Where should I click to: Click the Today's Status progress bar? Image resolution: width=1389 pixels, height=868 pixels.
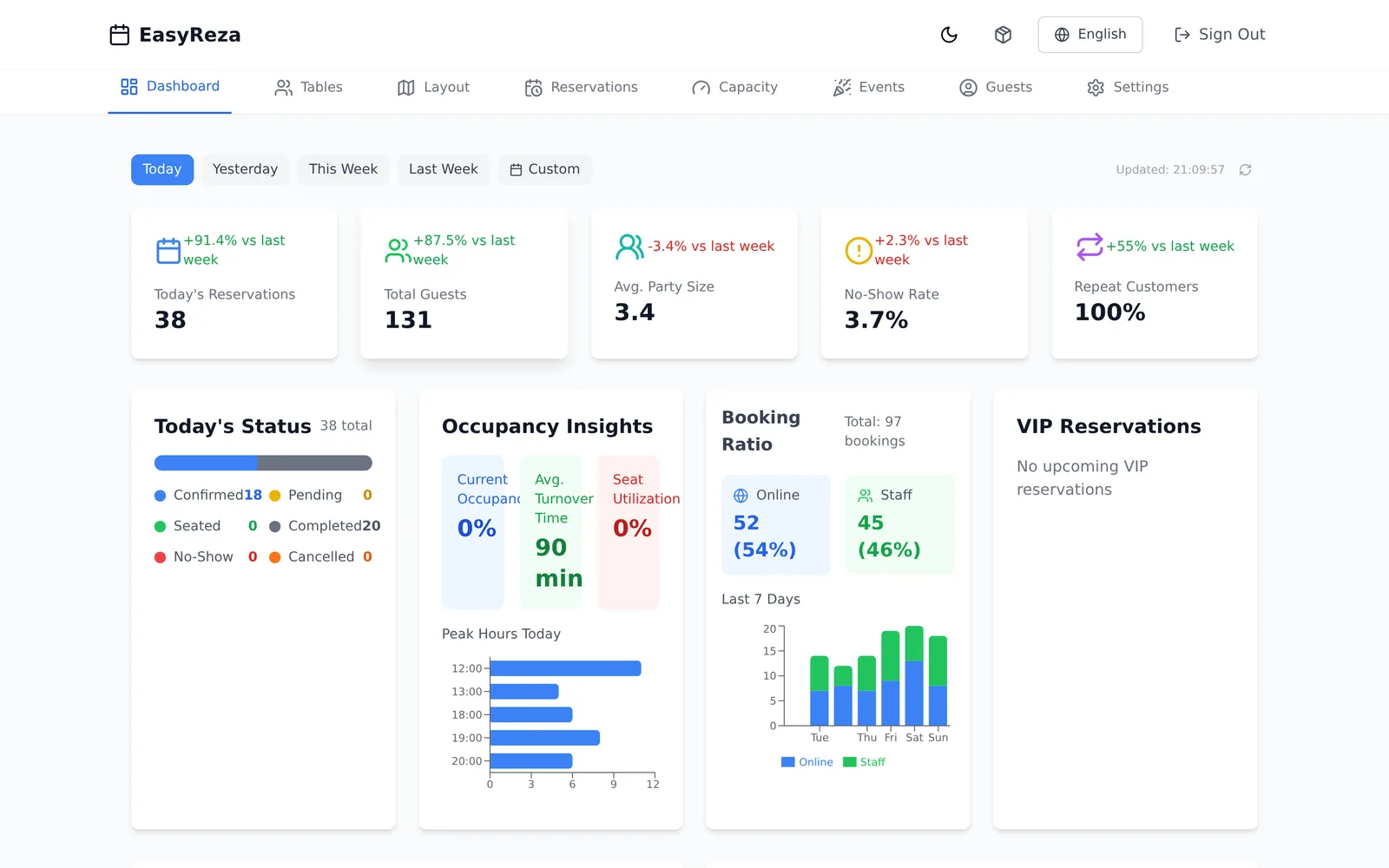point(263,463)
